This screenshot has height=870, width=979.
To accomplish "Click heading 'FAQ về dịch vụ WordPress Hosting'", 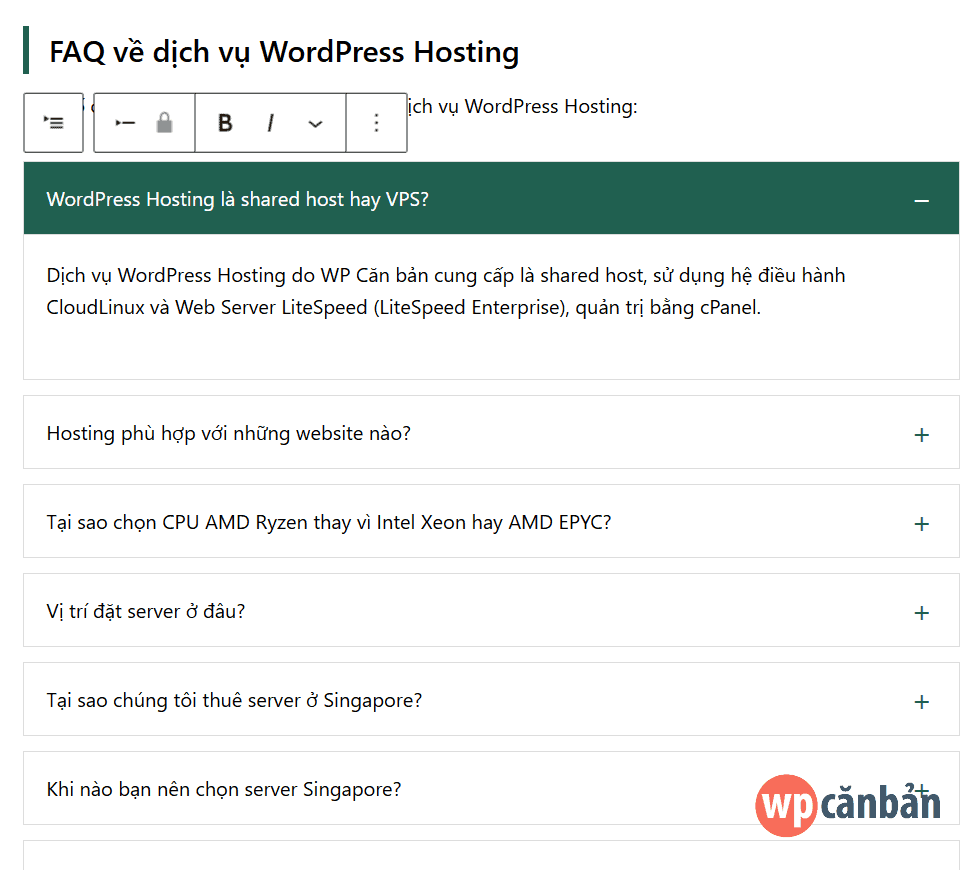I will 284,52.
